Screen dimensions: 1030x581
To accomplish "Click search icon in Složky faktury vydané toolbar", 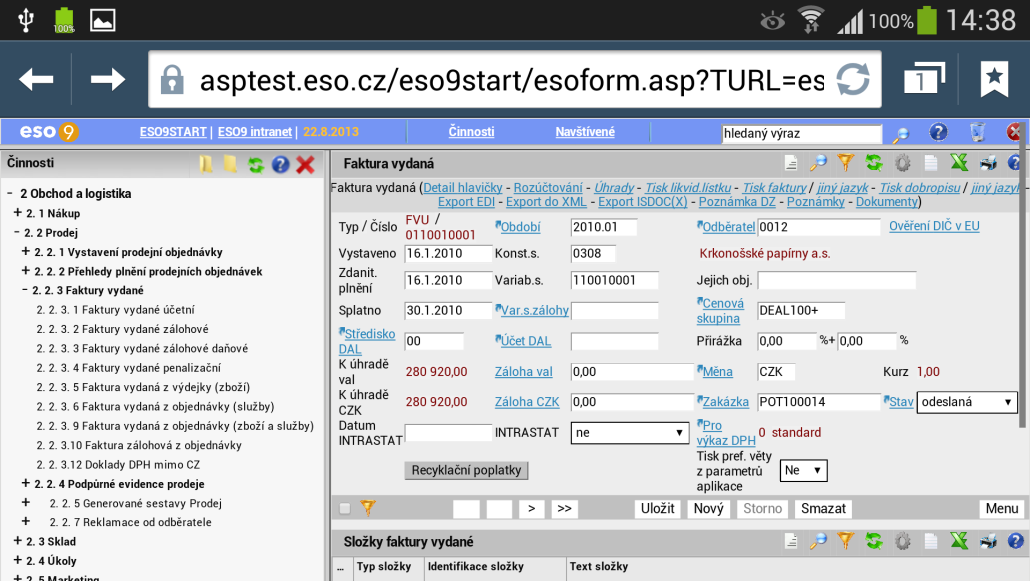I will pyautogui.click(x=818, y=542).
